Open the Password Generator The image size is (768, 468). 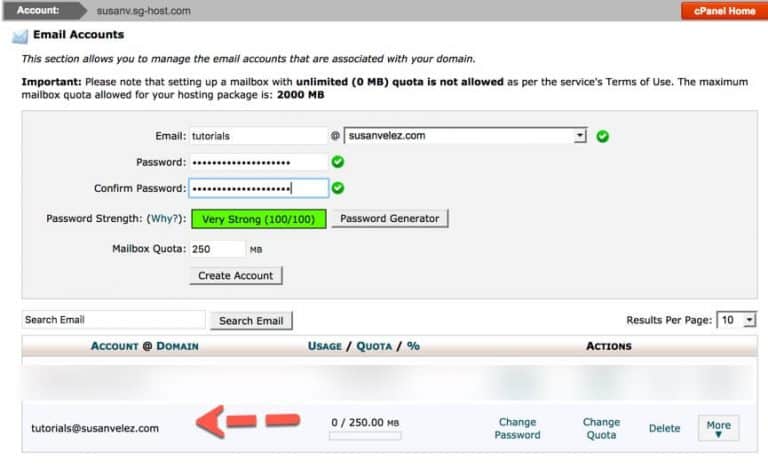[x=390, y=218]
